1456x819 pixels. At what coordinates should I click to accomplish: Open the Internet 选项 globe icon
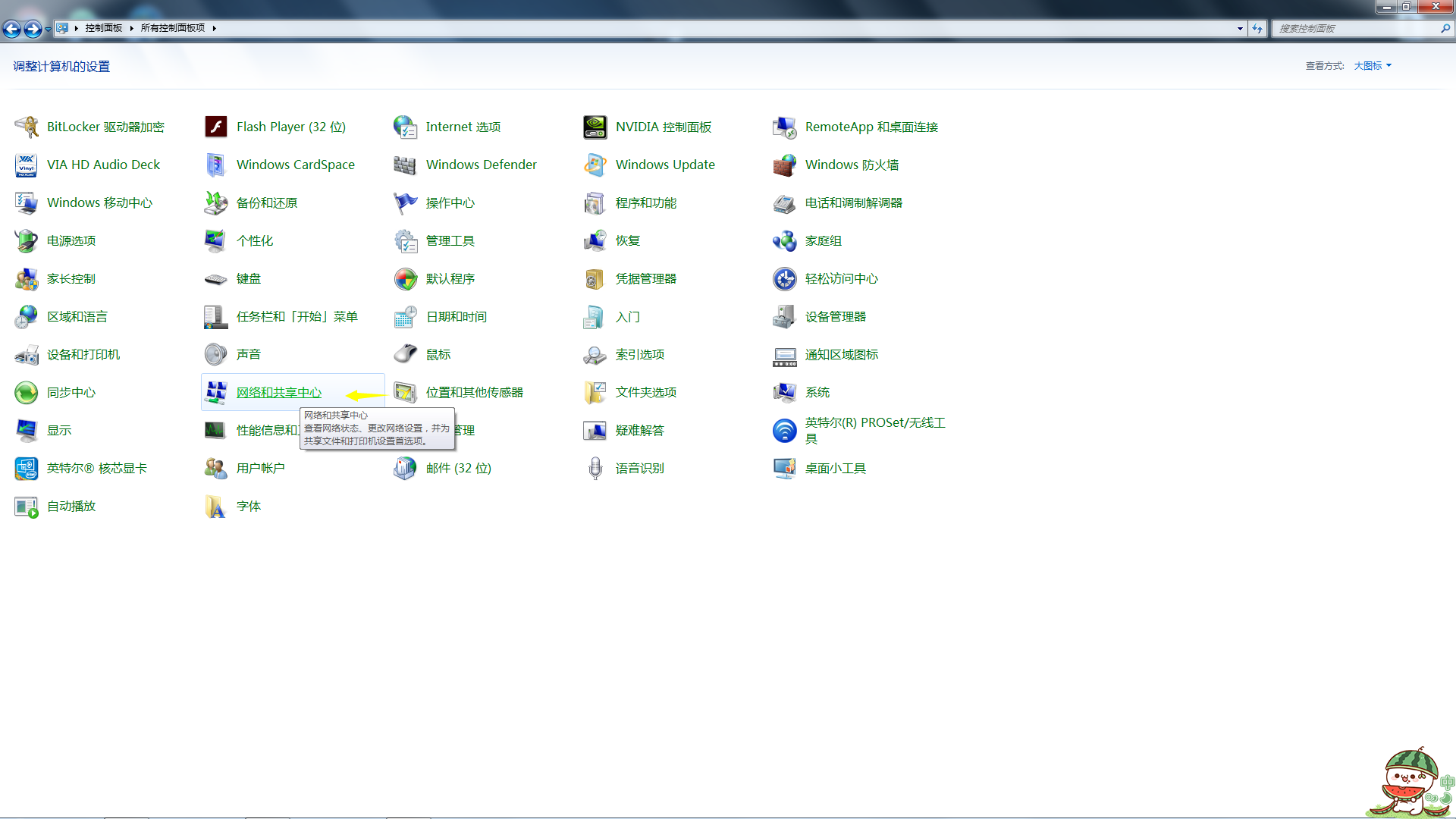[406, 127]
